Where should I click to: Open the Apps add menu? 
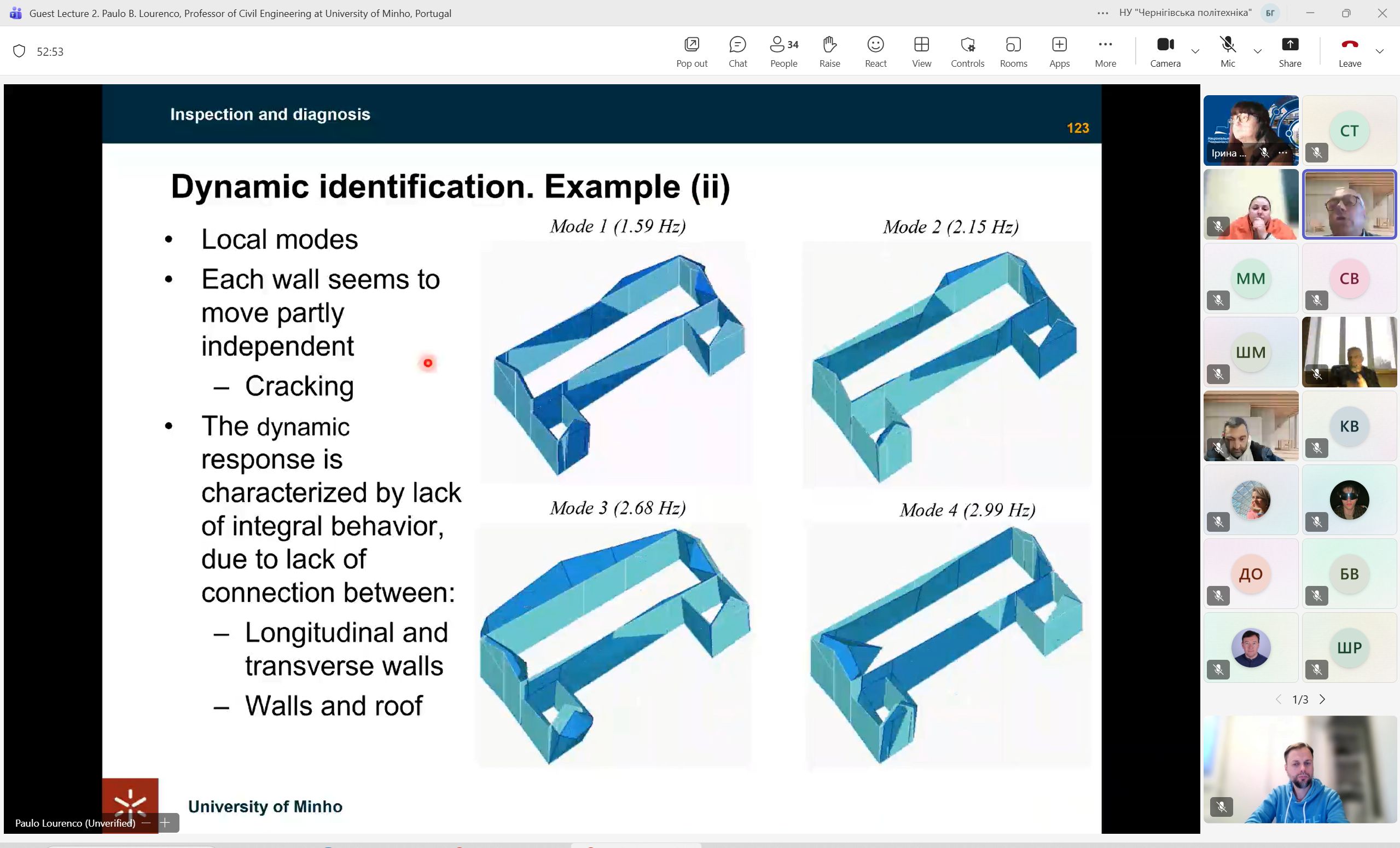point(1059,50)
